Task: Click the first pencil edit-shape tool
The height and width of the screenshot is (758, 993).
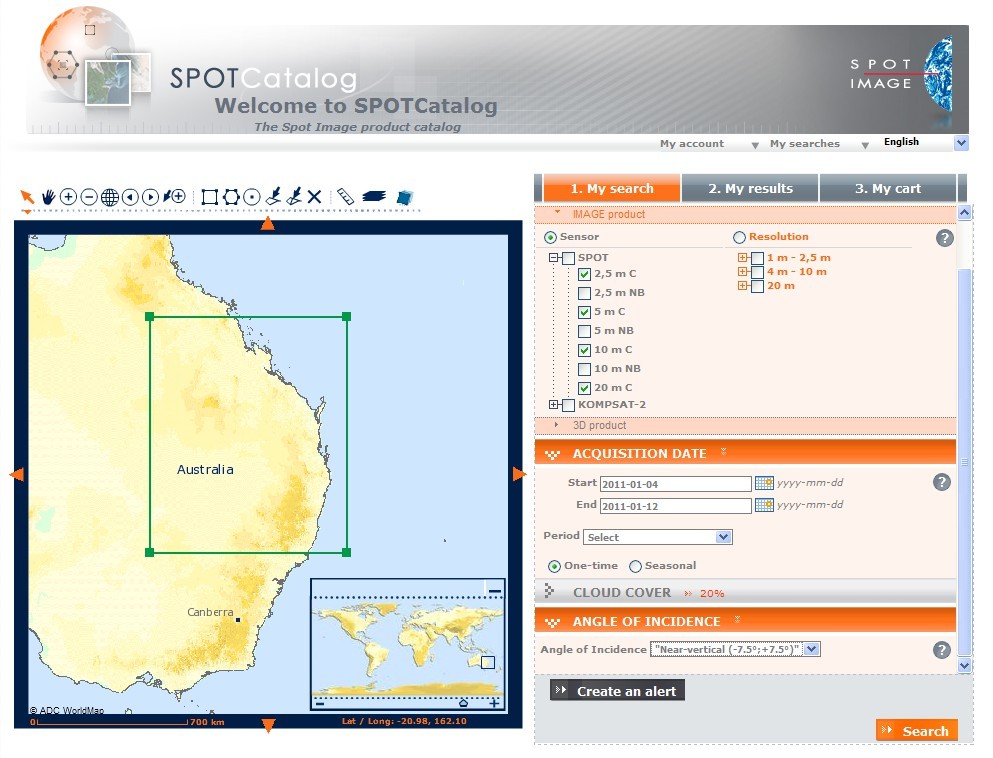Action: [x=273, y=196]
